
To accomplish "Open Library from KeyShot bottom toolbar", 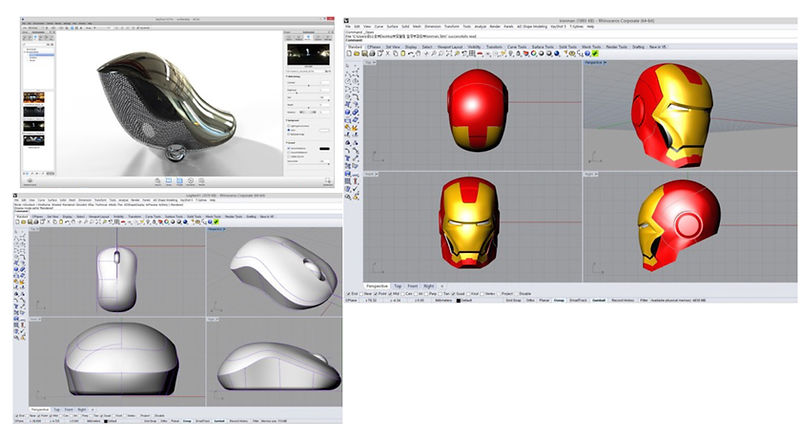I will pos(169,182).
